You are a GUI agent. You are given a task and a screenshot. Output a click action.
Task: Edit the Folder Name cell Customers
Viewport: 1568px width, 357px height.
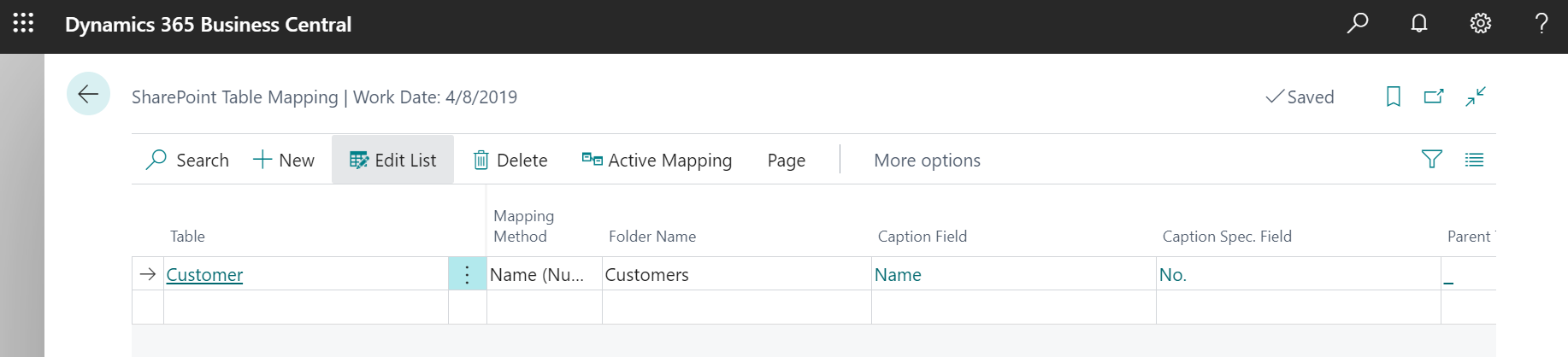pos(737,274)
